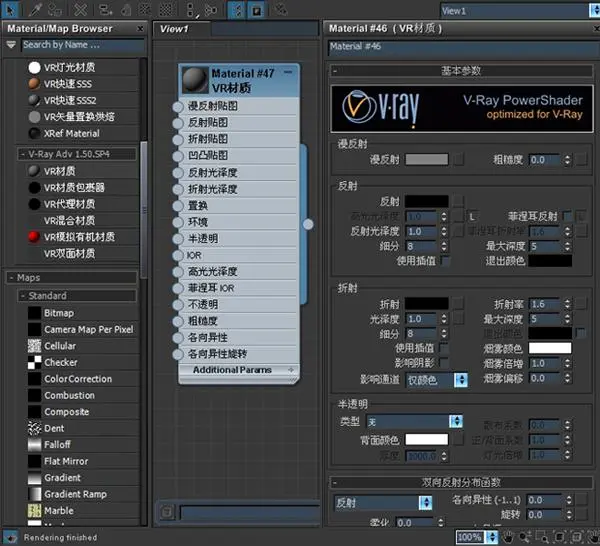This screenshot has width=600, height=546.
Task: Click the Checker map icon
Action: (34, 362)
